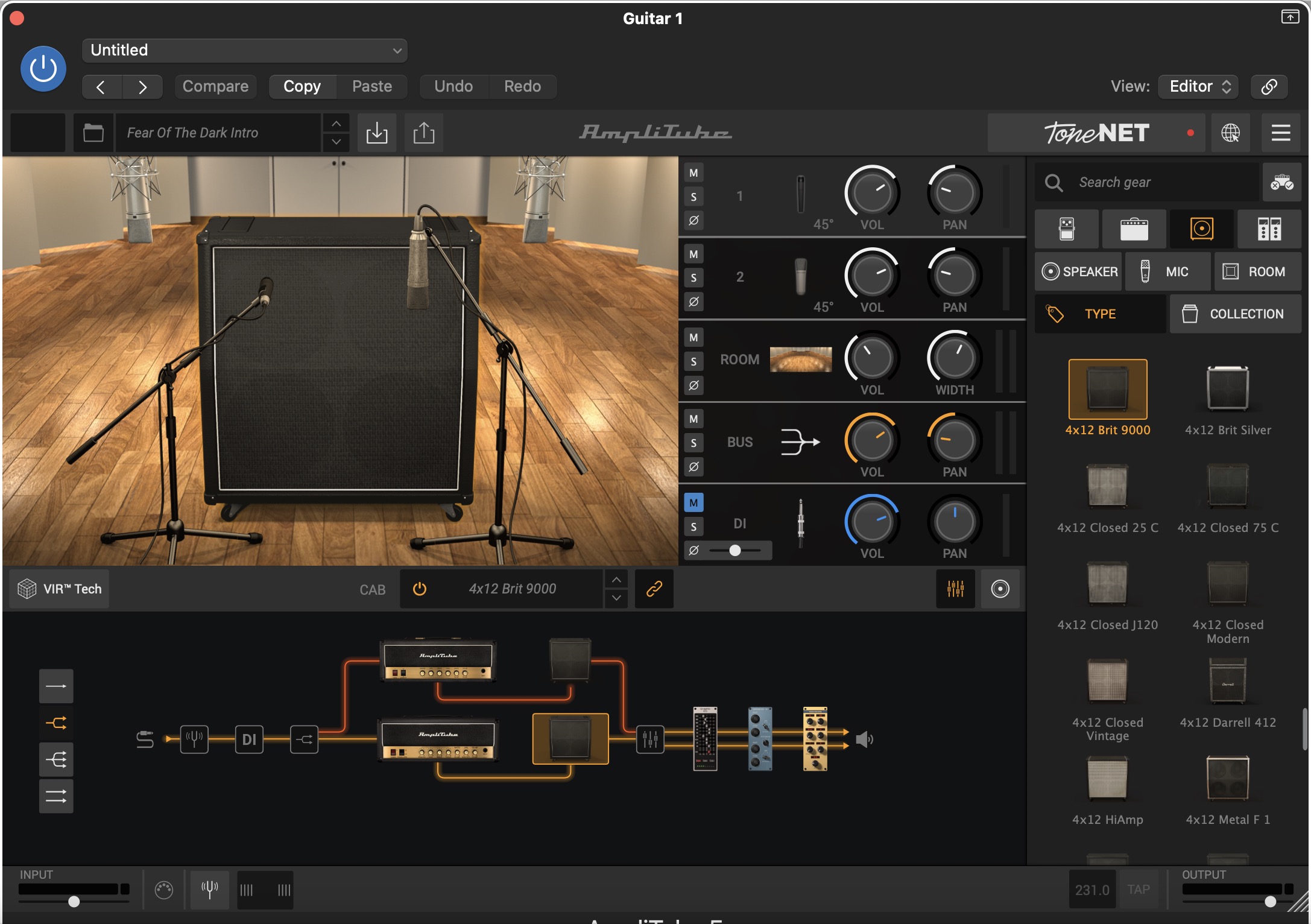
Task: Open the mixer faders view icon
Action: pos(955,589)
